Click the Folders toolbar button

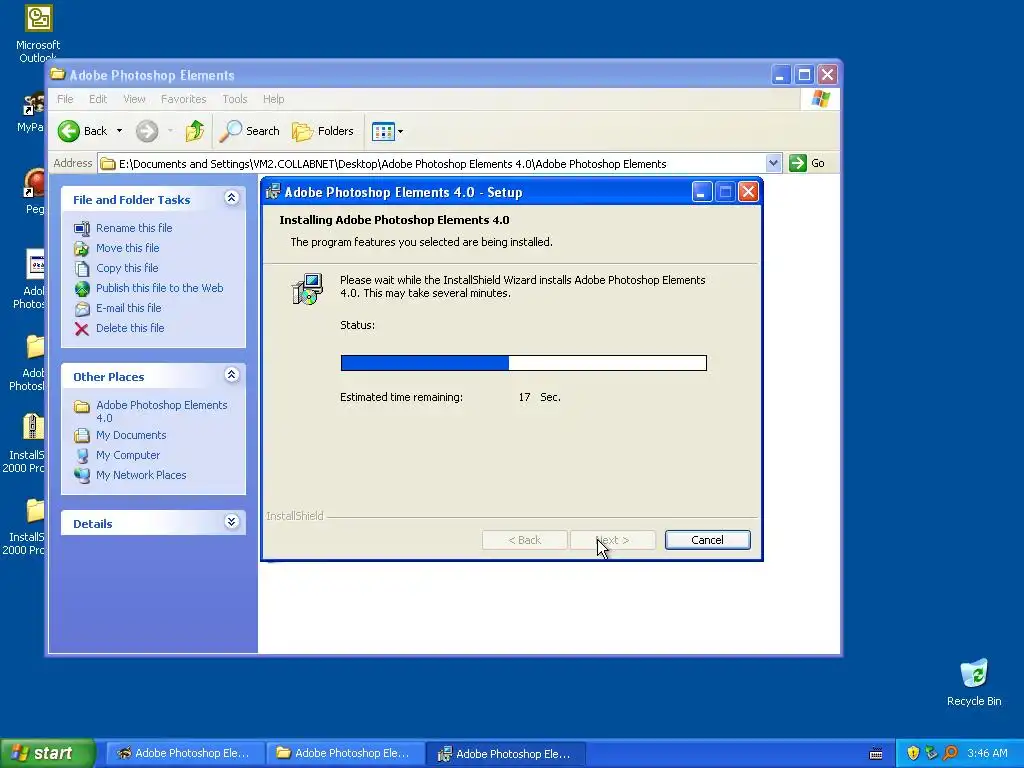[323, 131]
